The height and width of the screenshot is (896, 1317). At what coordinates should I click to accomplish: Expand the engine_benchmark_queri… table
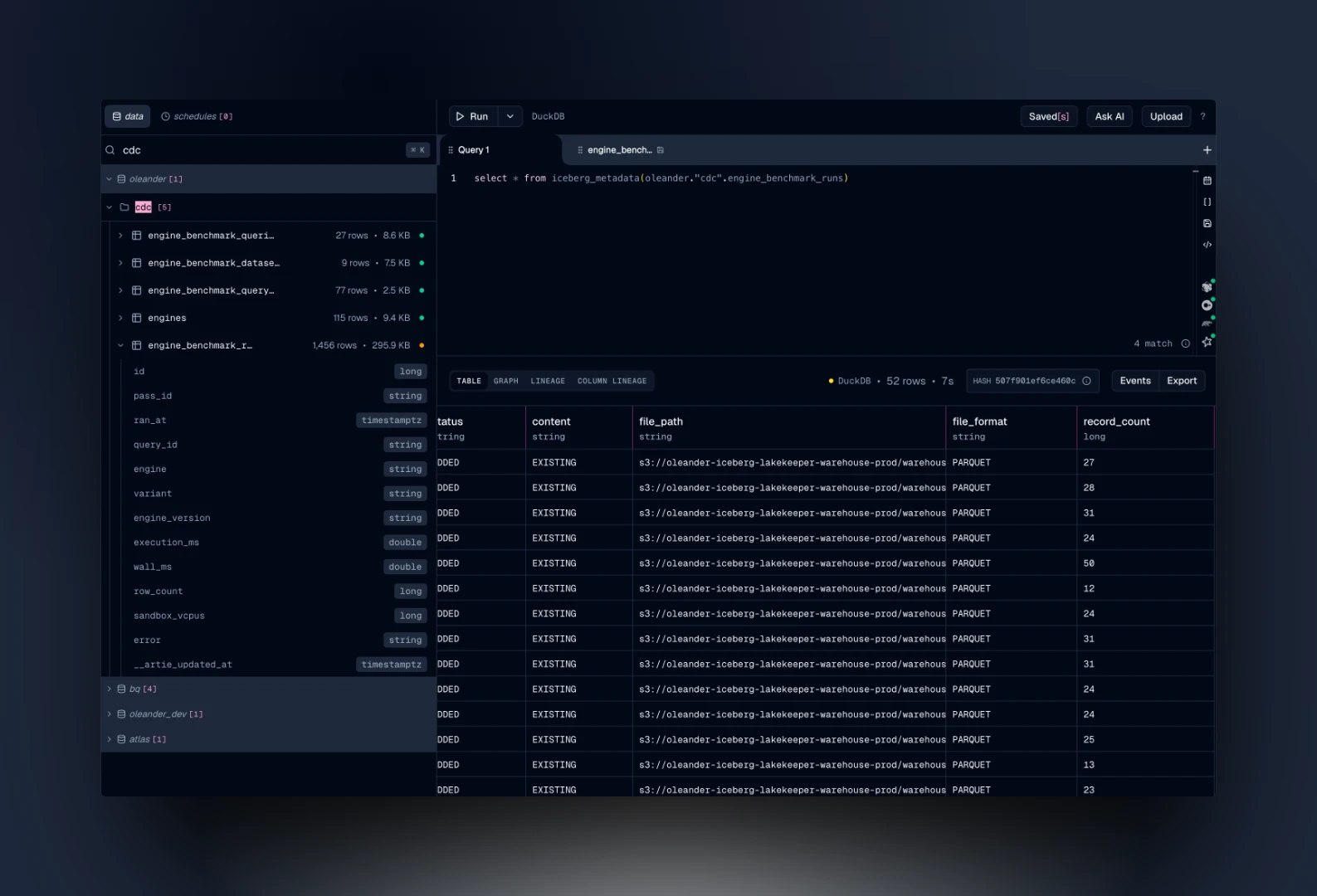tap(120, 236)
